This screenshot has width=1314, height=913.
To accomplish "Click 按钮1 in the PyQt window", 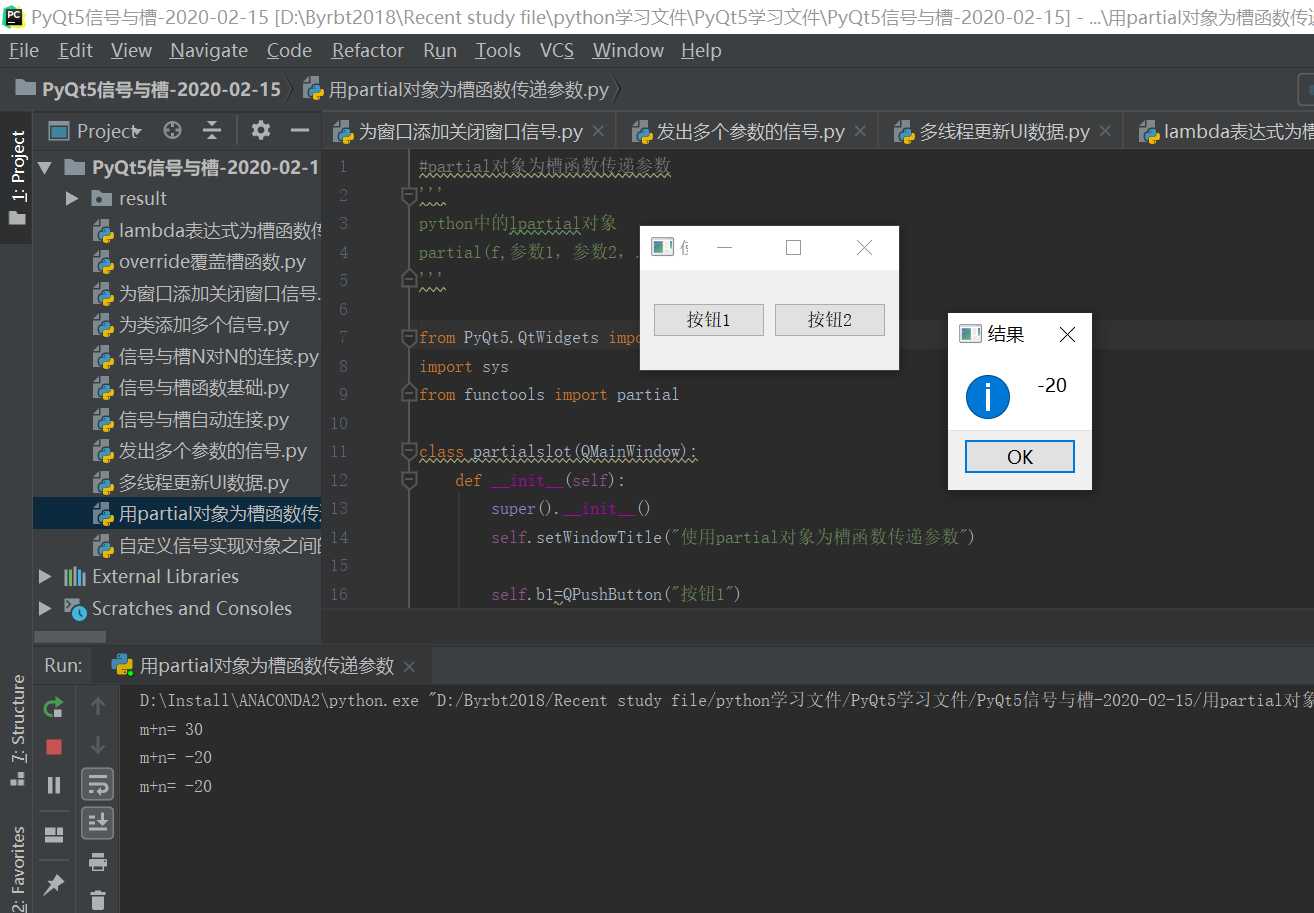I will pyautogui.click(x=708, y=320).
